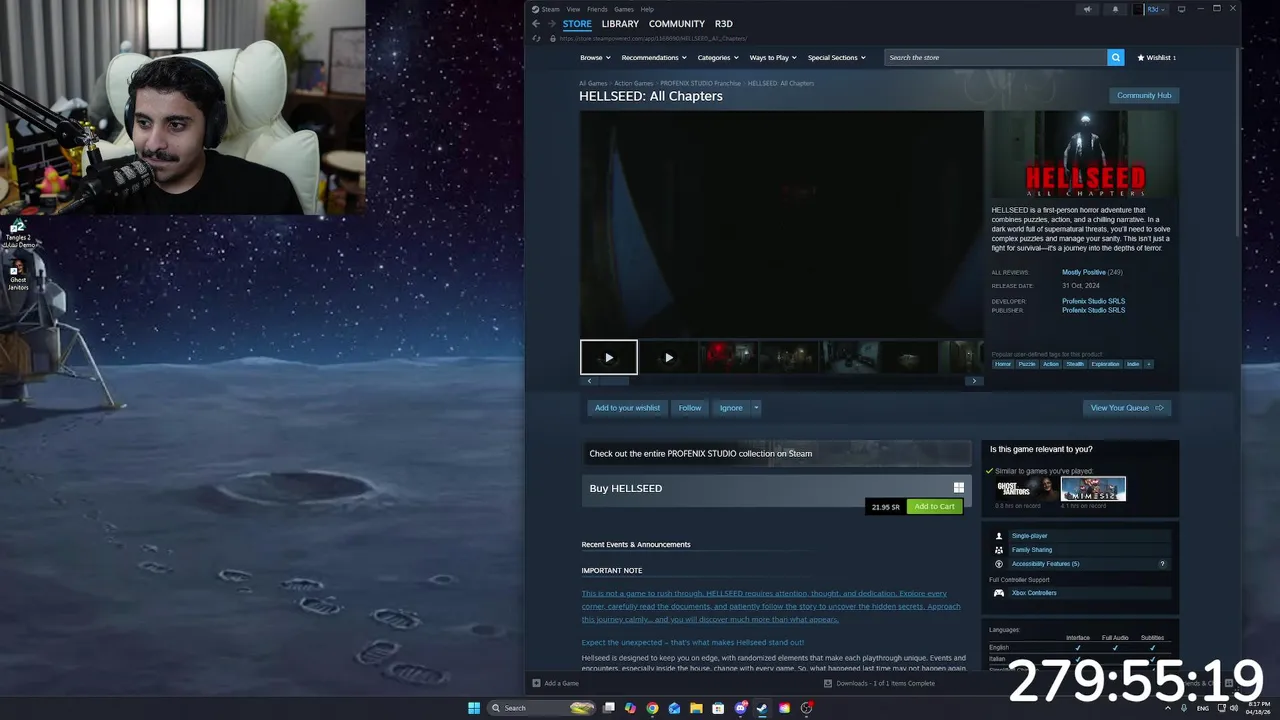Screen dimensions: 1280x720
Task: Click View Your Queue
Action: click(x=1127, y=408)
